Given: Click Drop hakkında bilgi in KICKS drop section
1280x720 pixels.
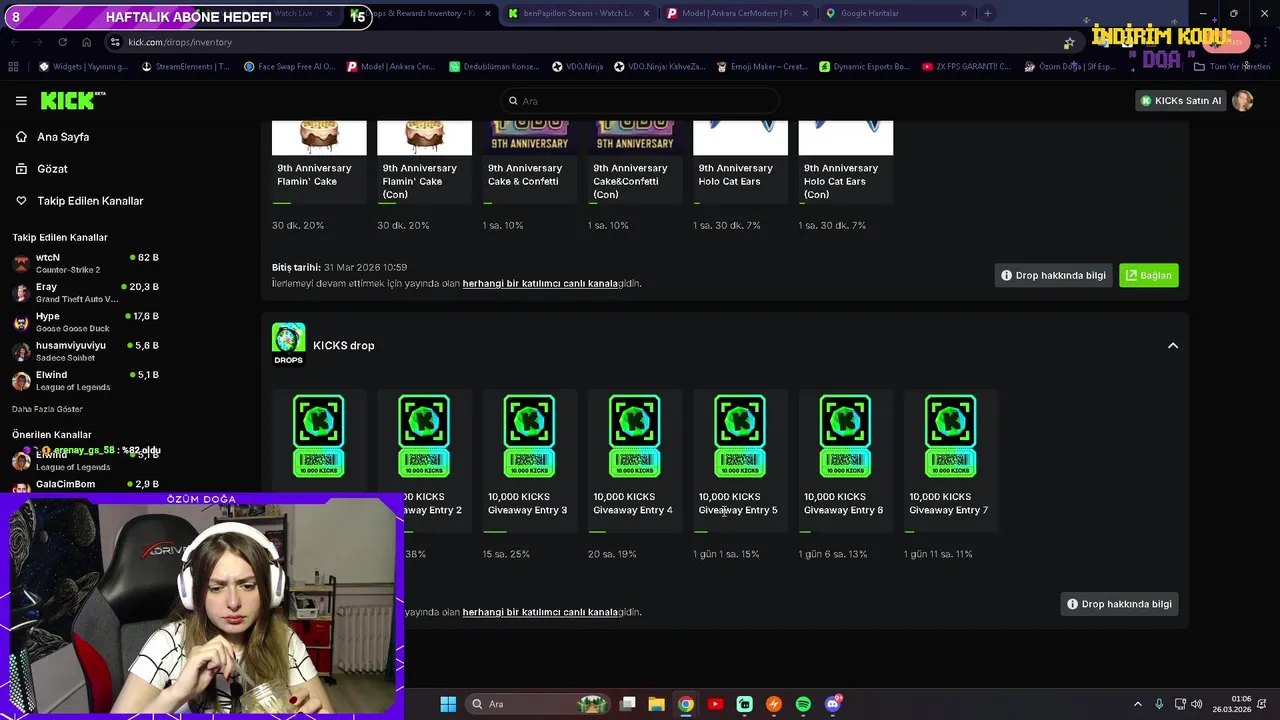Looking at the screenshot, I should (x=1119, y=604).
